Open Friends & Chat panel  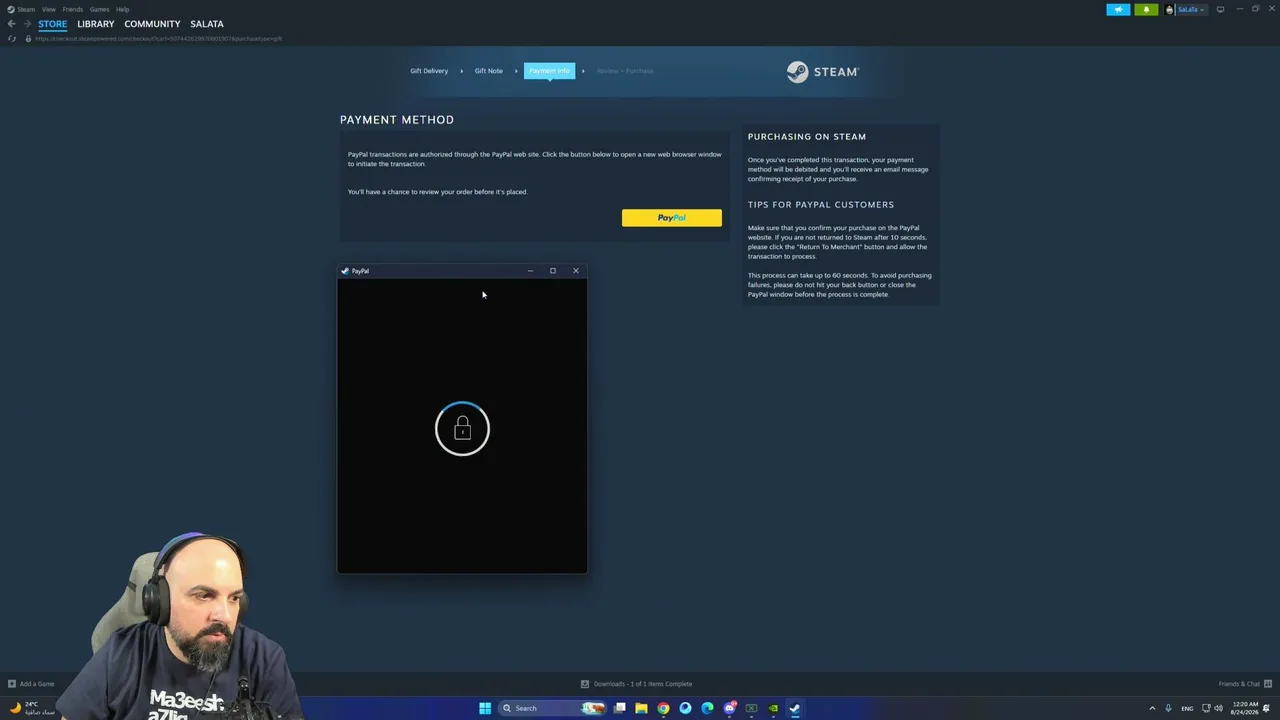coord(1244,684)
